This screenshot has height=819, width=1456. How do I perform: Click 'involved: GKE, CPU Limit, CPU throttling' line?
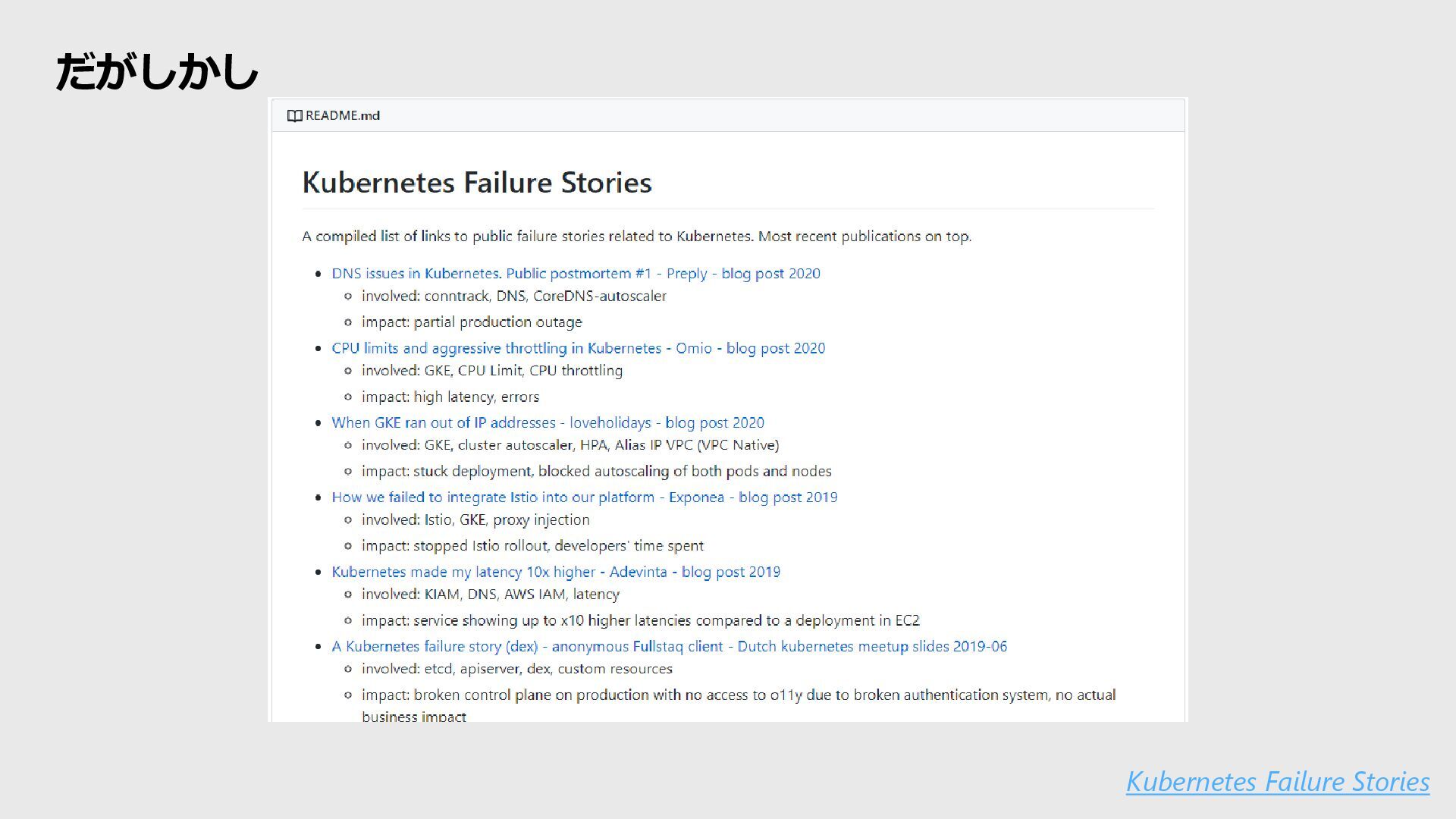(x=492, y=371)
